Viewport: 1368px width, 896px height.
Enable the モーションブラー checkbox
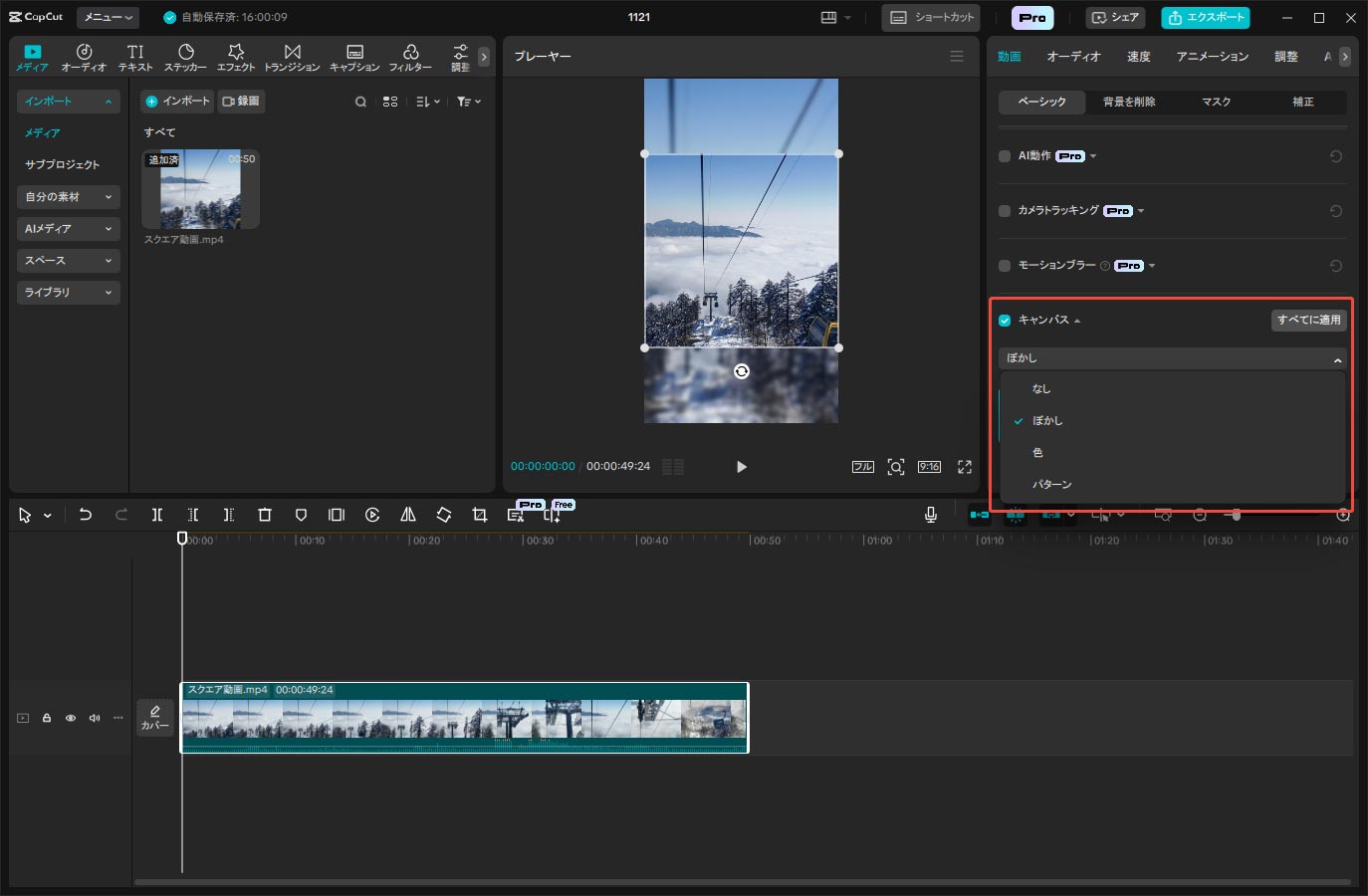click(x=1005, y=266)
